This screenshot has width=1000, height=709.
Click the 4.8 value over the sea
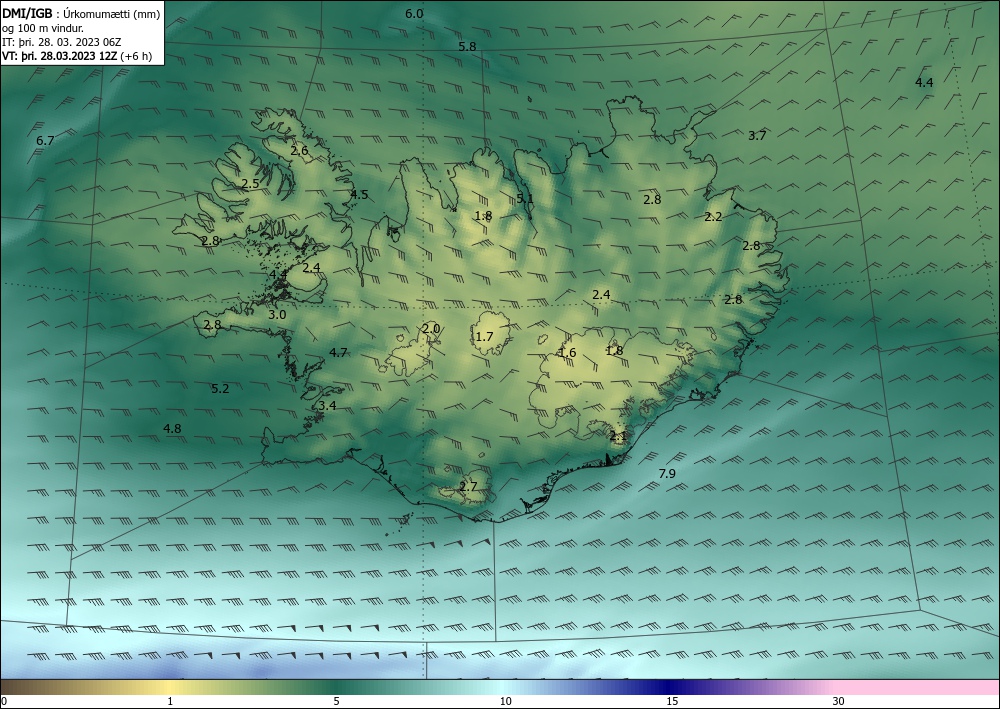[x=172, y=428]
